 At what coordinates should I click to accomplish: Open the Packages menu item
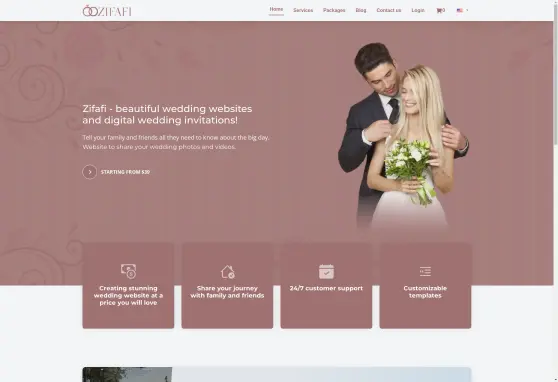click(334, 10)
